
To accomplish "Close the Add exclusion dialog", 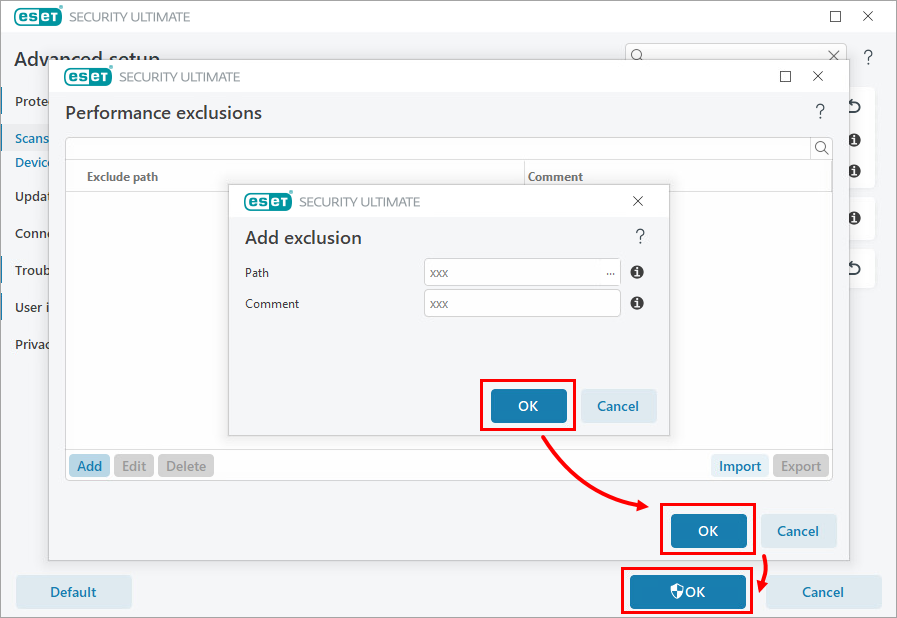I will click(638, 201).
